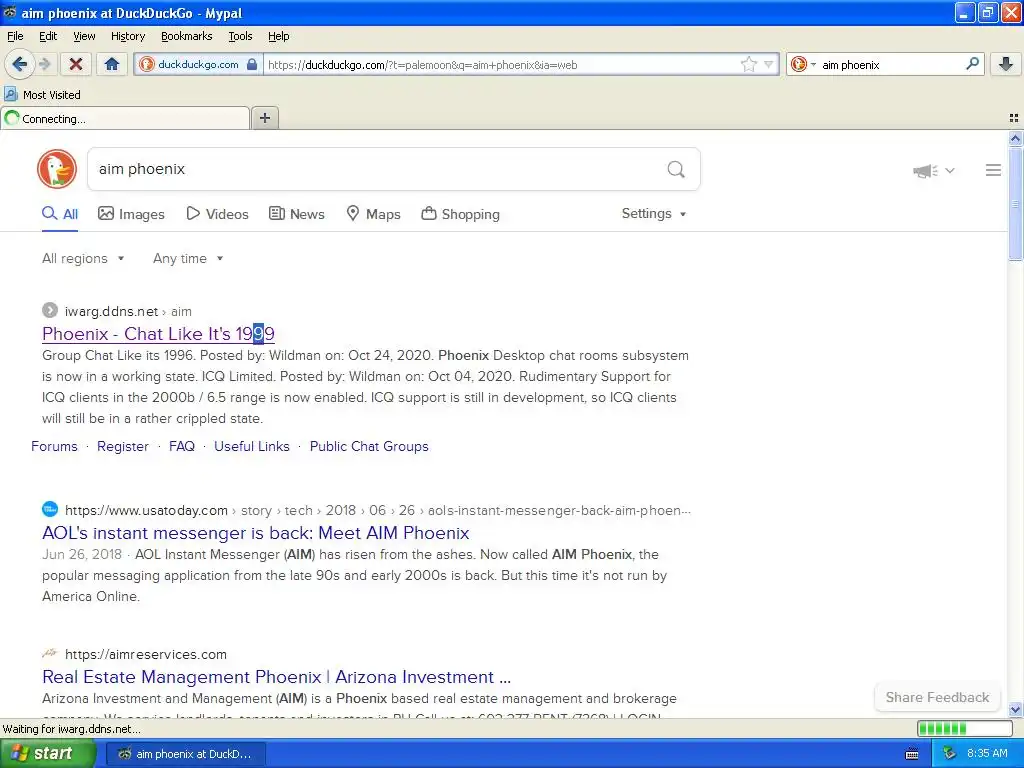Image resolution: width=1024 pixels, height=768 pixels.
Task: Open History menu
Action: pos(128,36)
